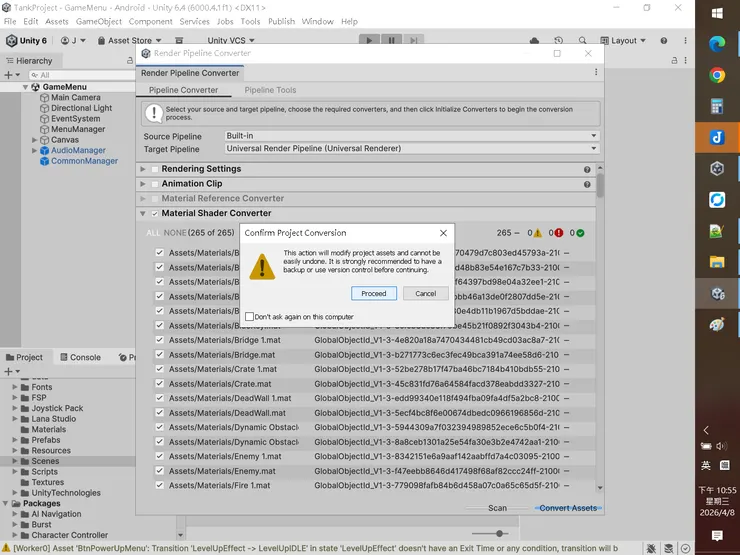Uncheck the Material Shader Converter checkbox
This screenshot has height=555, width=740.
tap(155, 213)
